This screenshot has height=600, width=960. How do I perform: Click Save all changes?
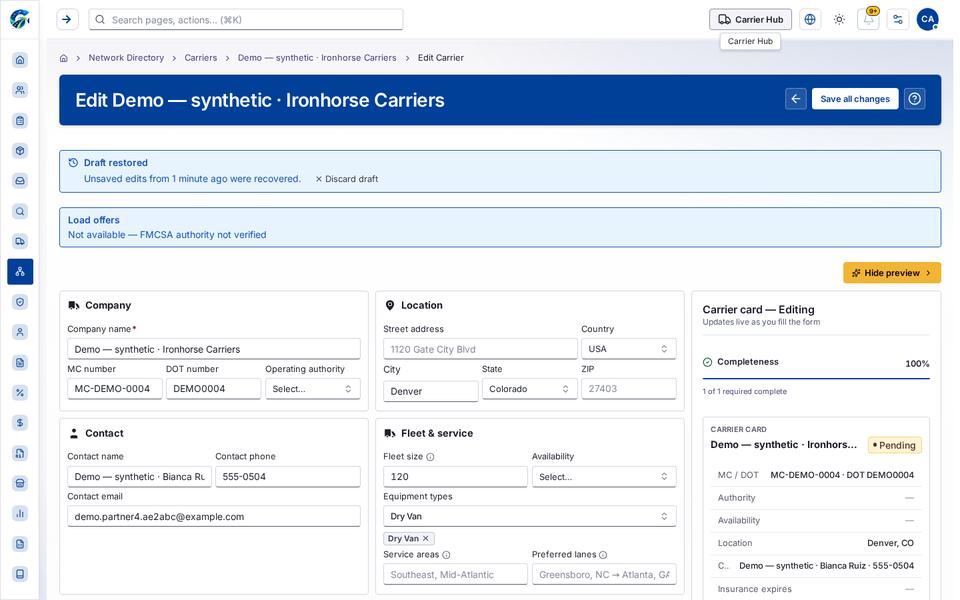tap(855, 99)
